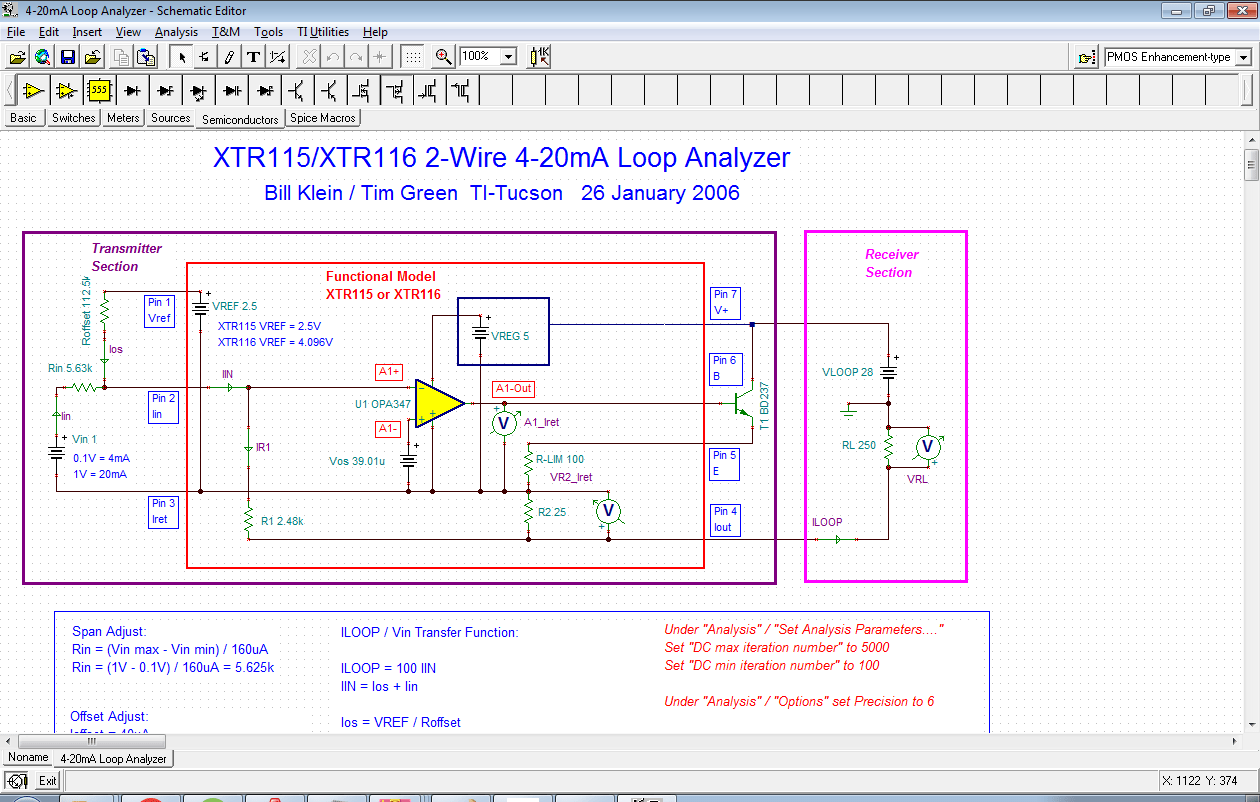Click the hide/reconnect wire tool icon
1260x802 pixels.
[279, 57]
